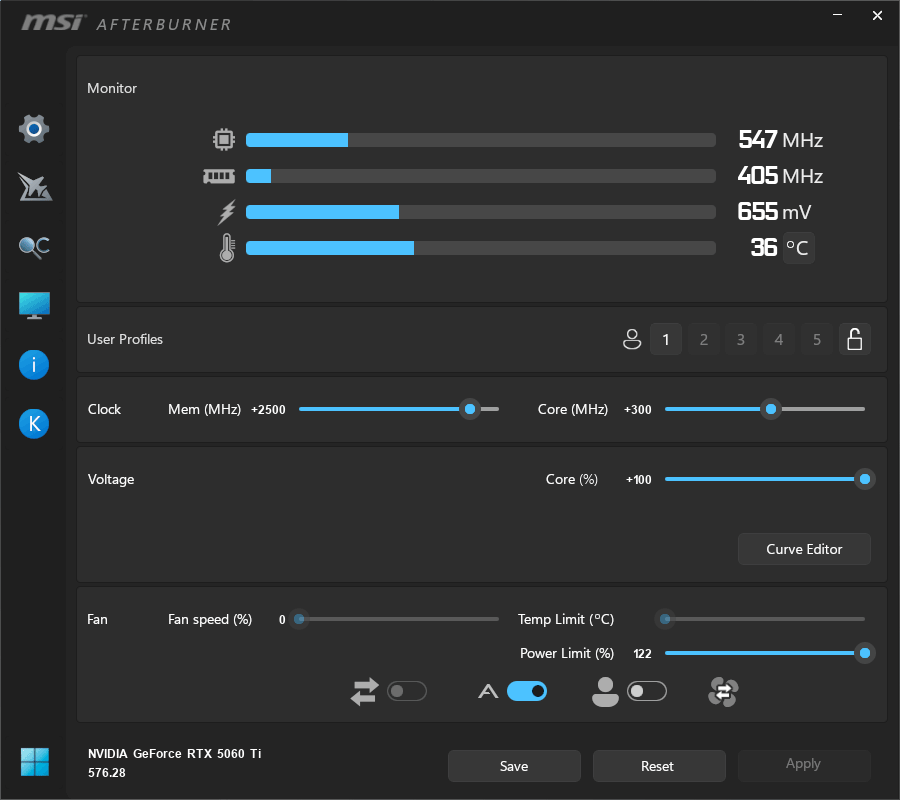Viewport: 900px width, 800px height.
Task: Click the fan sync icon
Action: pos(723,691)
